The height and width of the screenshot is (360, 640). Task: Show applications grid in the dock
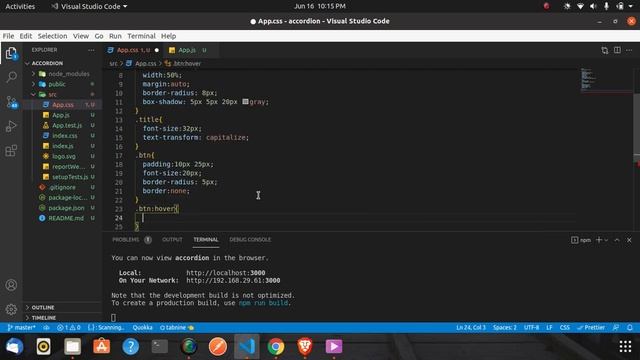(625, 347)
